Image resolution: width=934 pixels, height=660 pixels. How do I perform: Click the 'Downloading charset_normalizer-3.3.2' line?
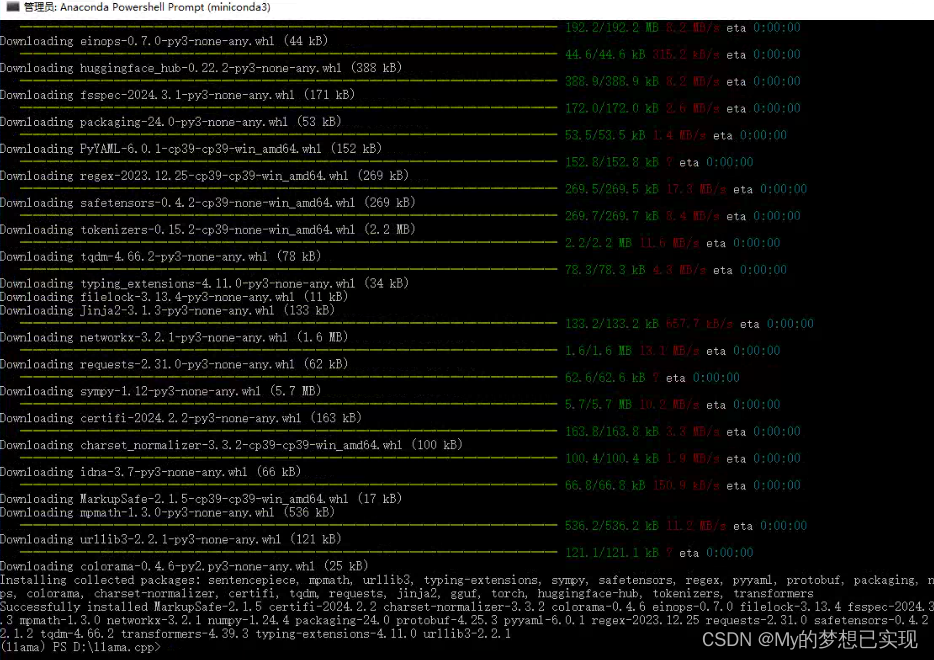[231, 445]
